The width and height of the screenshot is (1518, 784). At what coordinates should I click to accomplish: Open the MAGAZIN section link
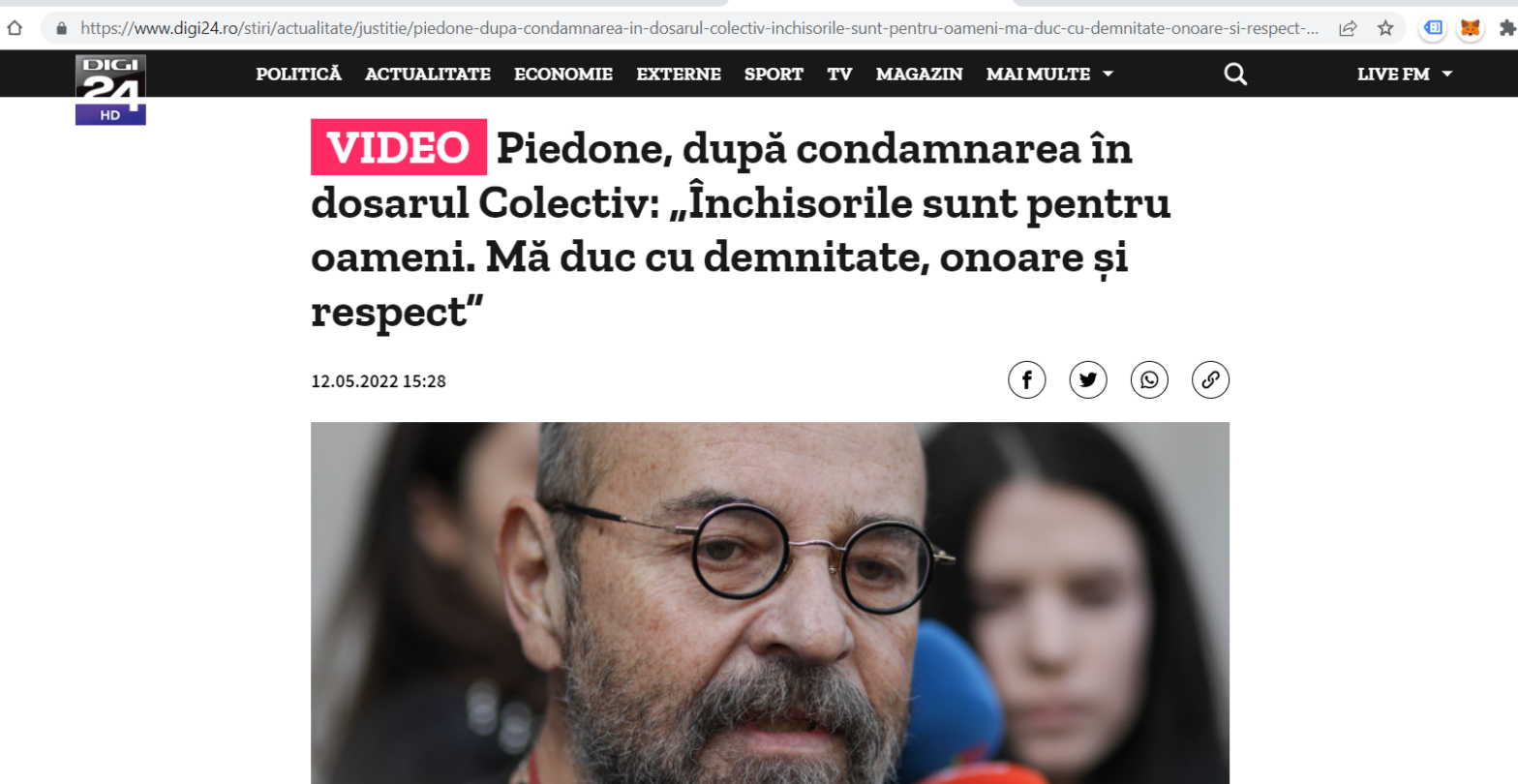(919, 75)
